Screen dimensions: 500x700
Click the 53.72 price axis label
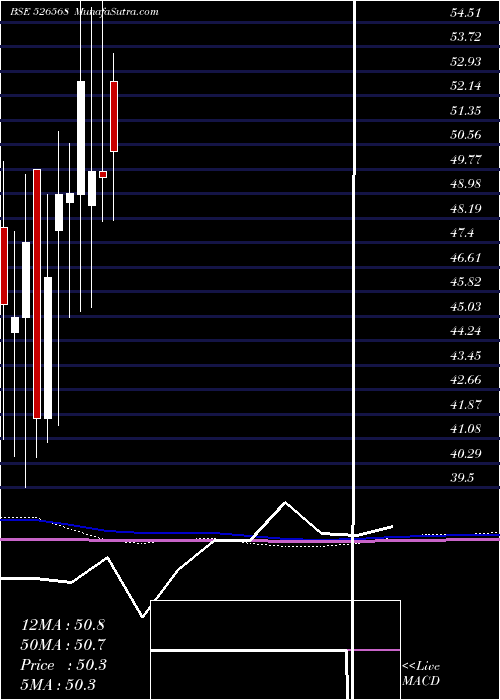click(x=466, y=37)
